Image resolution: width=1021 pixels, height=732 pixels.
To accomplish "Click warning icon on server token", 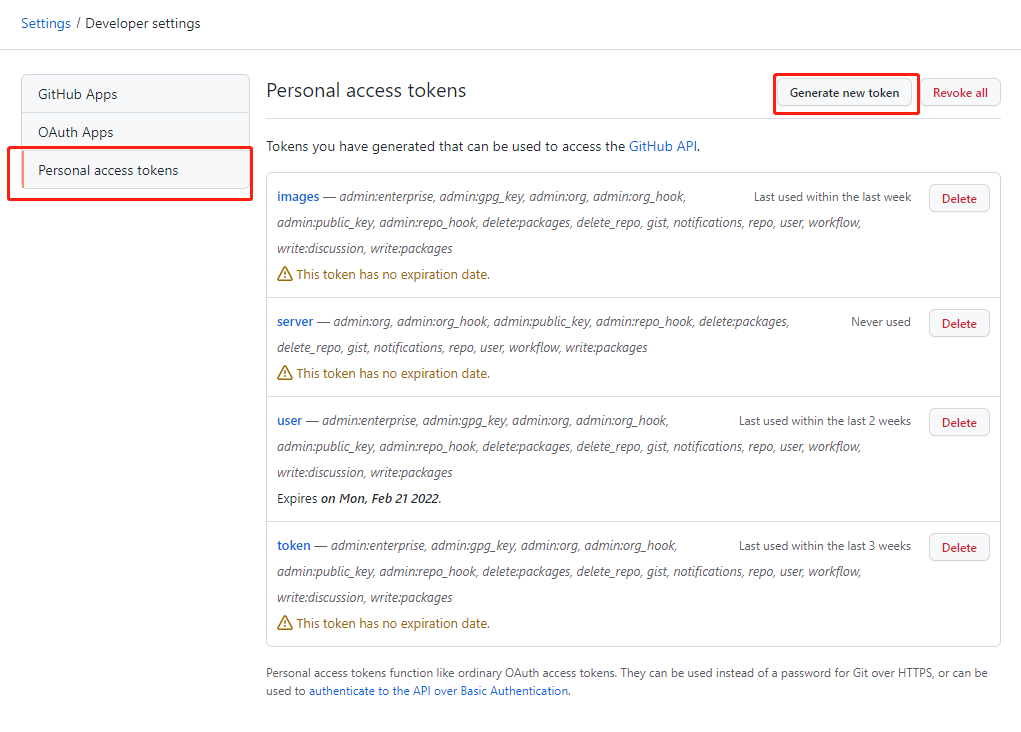I will pyautogui.click(x=285, y=373).
